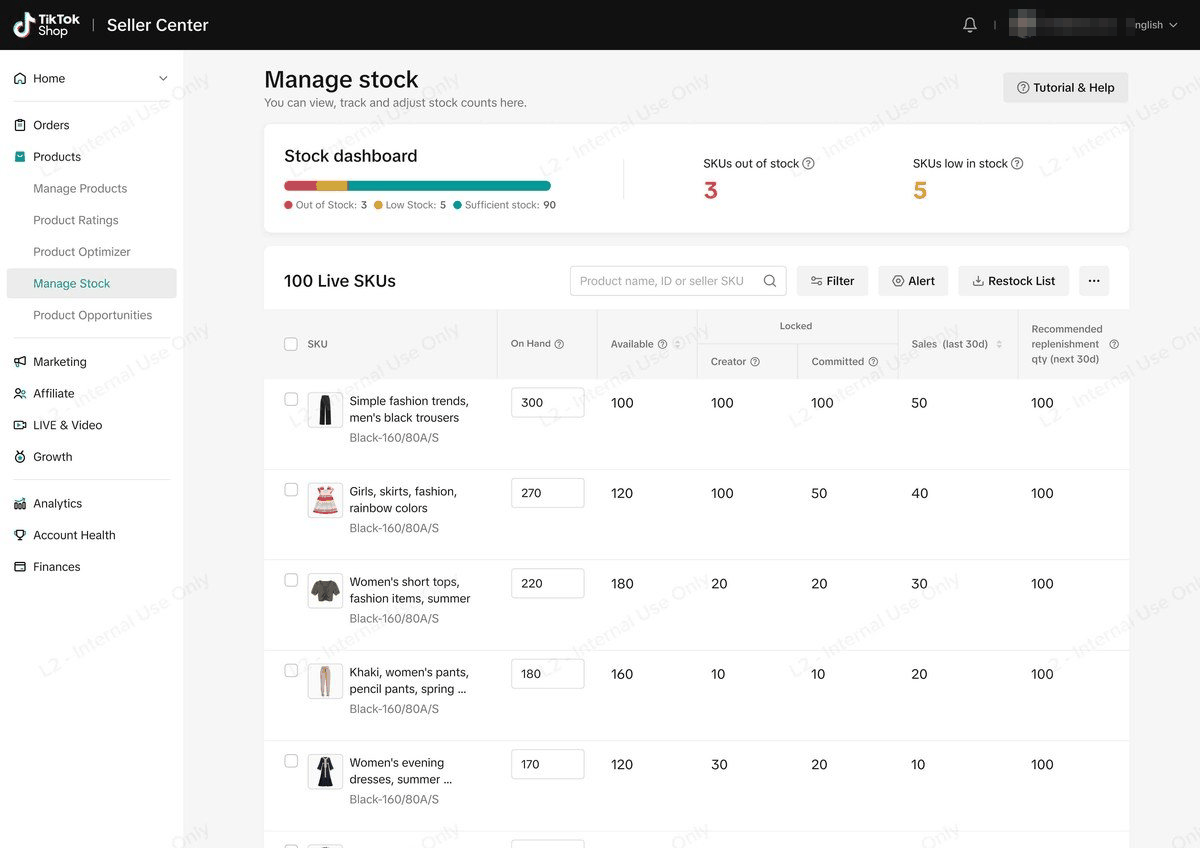Open the notifications bell
The width and height of the screenshot is (1200, 848).
pos(969,25)
